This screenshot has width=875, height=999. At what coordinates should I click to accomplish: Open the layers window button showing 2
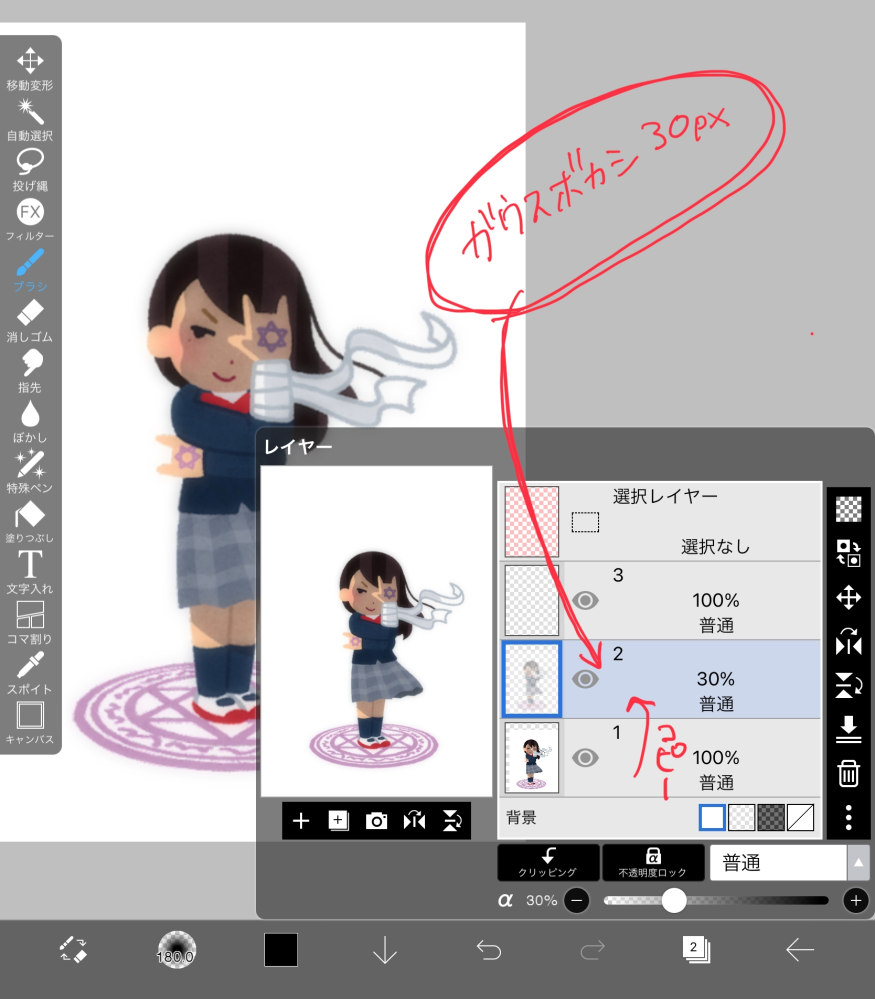click(696, 949)
